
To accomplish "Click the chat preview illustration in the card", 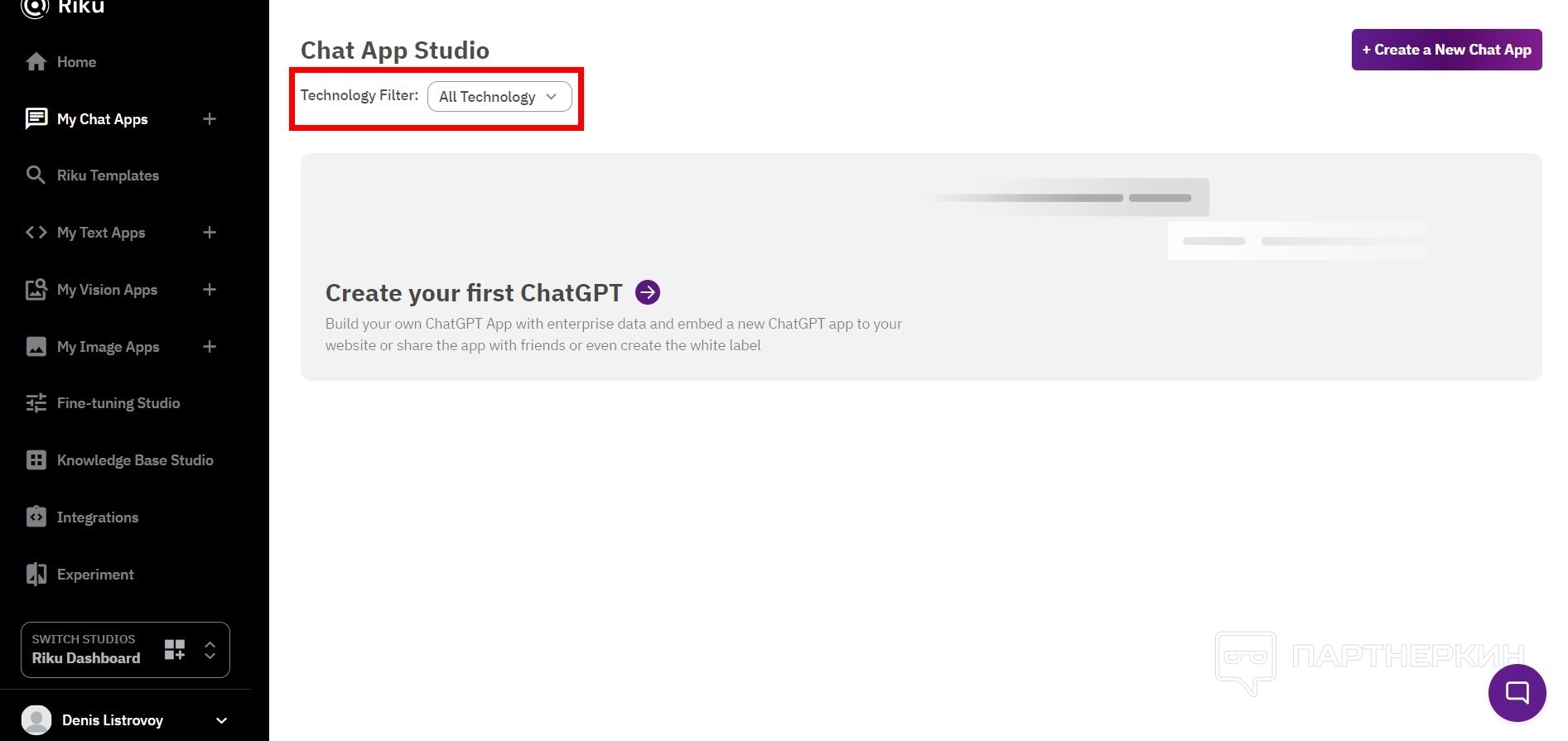I will pos(1187,219).
